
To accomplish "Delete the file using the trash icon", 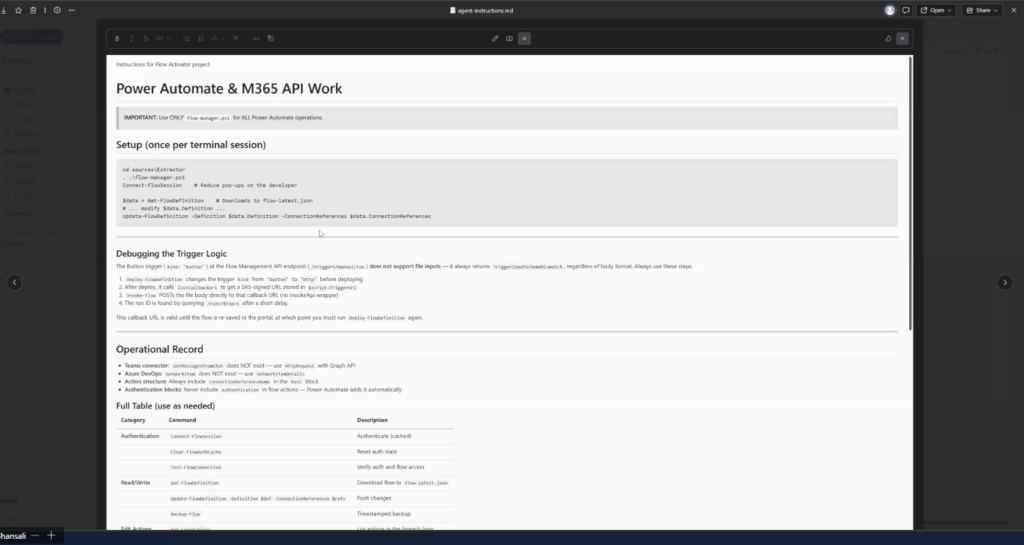I will click(33, 10).
